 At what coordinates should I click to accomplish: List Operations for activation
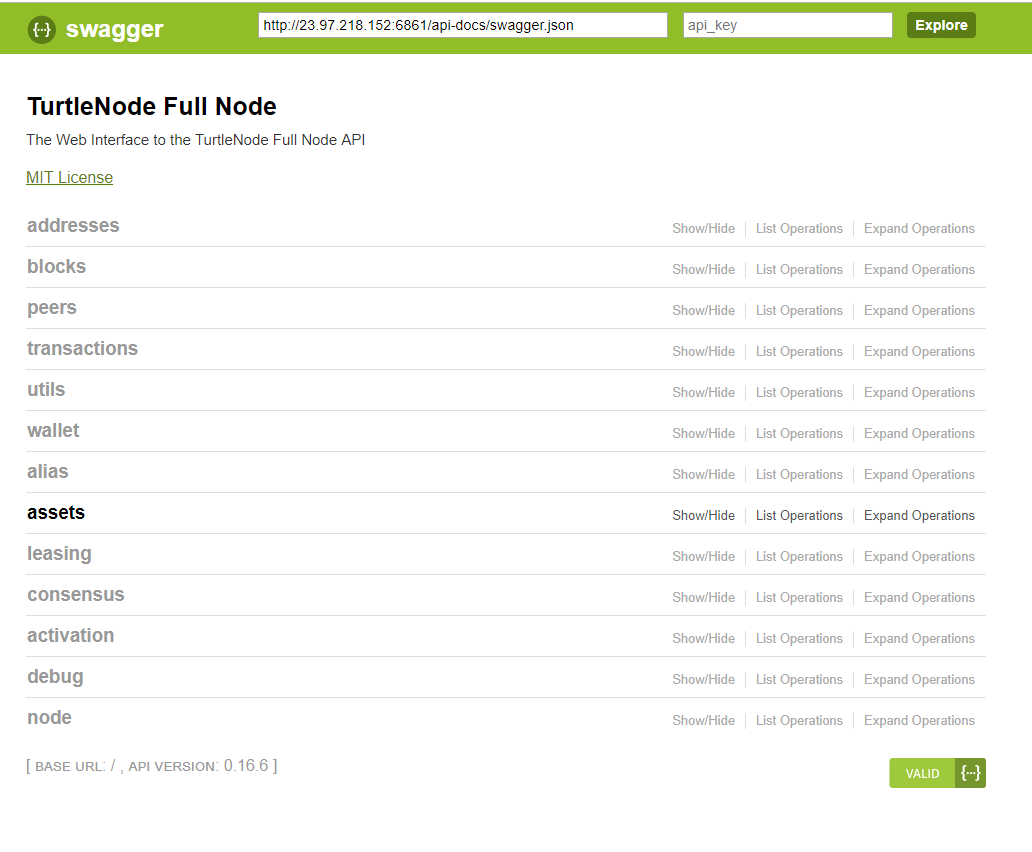coord(799,638)
